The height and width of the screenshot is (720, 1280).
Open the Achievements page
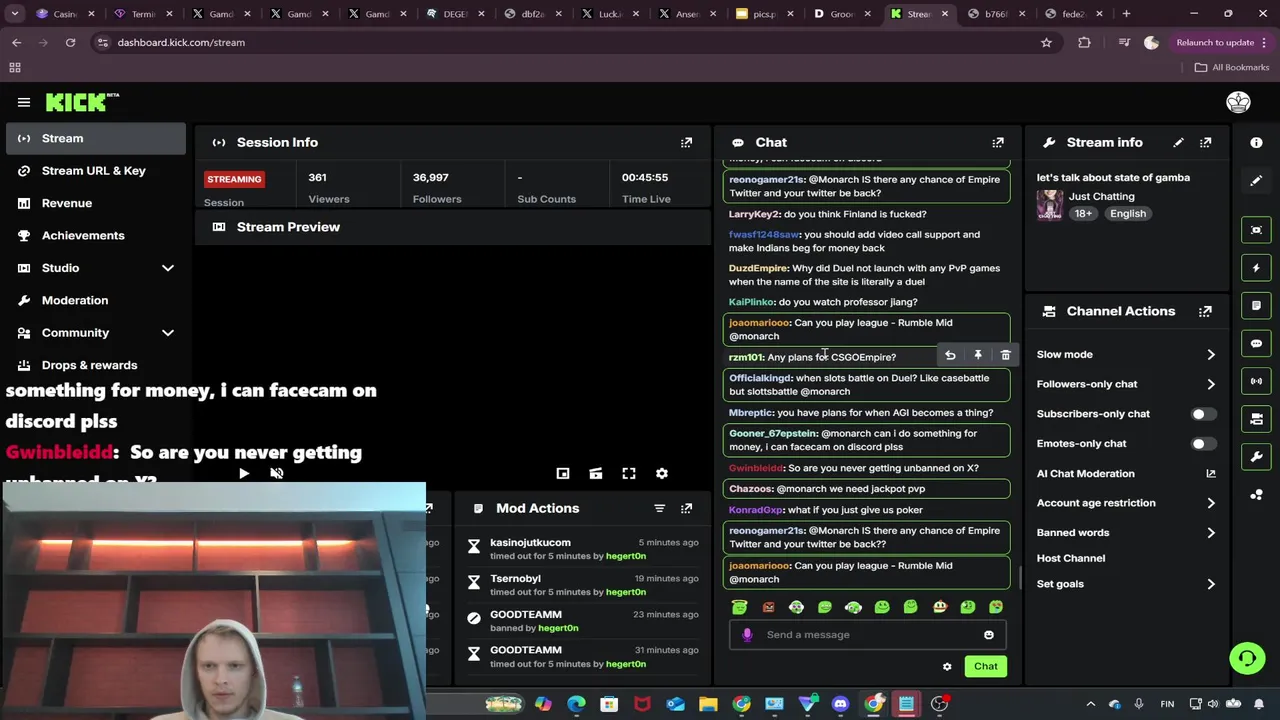click(96, 236)
